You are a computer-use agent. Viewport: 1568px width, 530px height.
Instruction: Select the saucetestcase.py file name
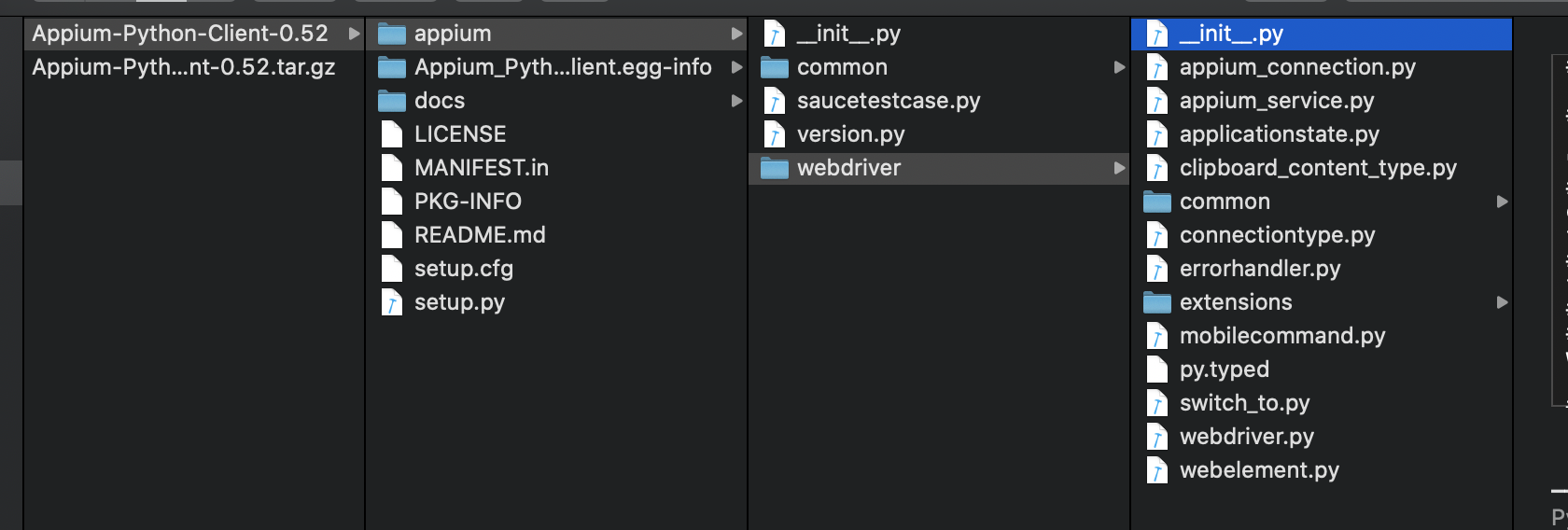point(889,101)
